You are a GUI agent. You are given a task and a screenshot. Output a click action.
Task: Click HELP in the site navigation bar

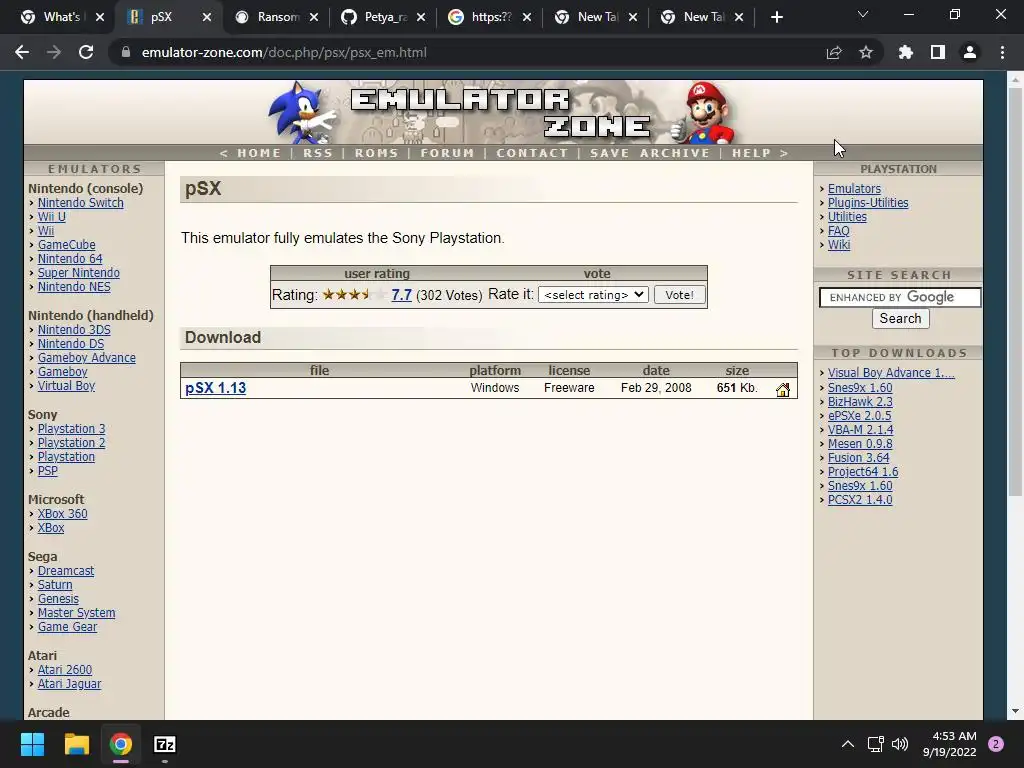point(751,153)
